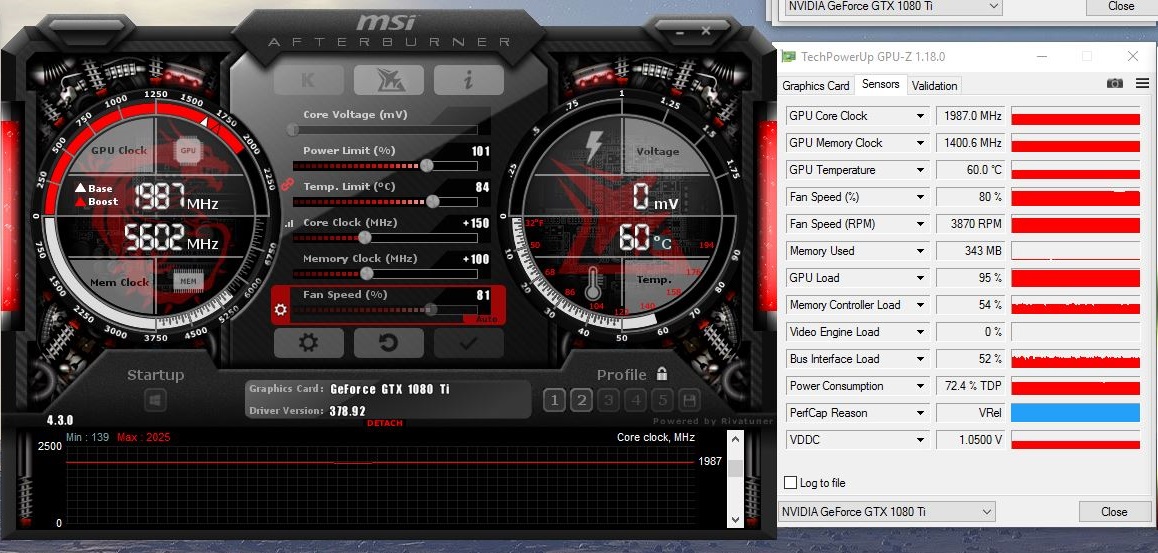Image resolution: width=1158 pixels, height=553 pixels.
Task: Click the Fan Speed slider handle
Action: (x=431, y=309)
